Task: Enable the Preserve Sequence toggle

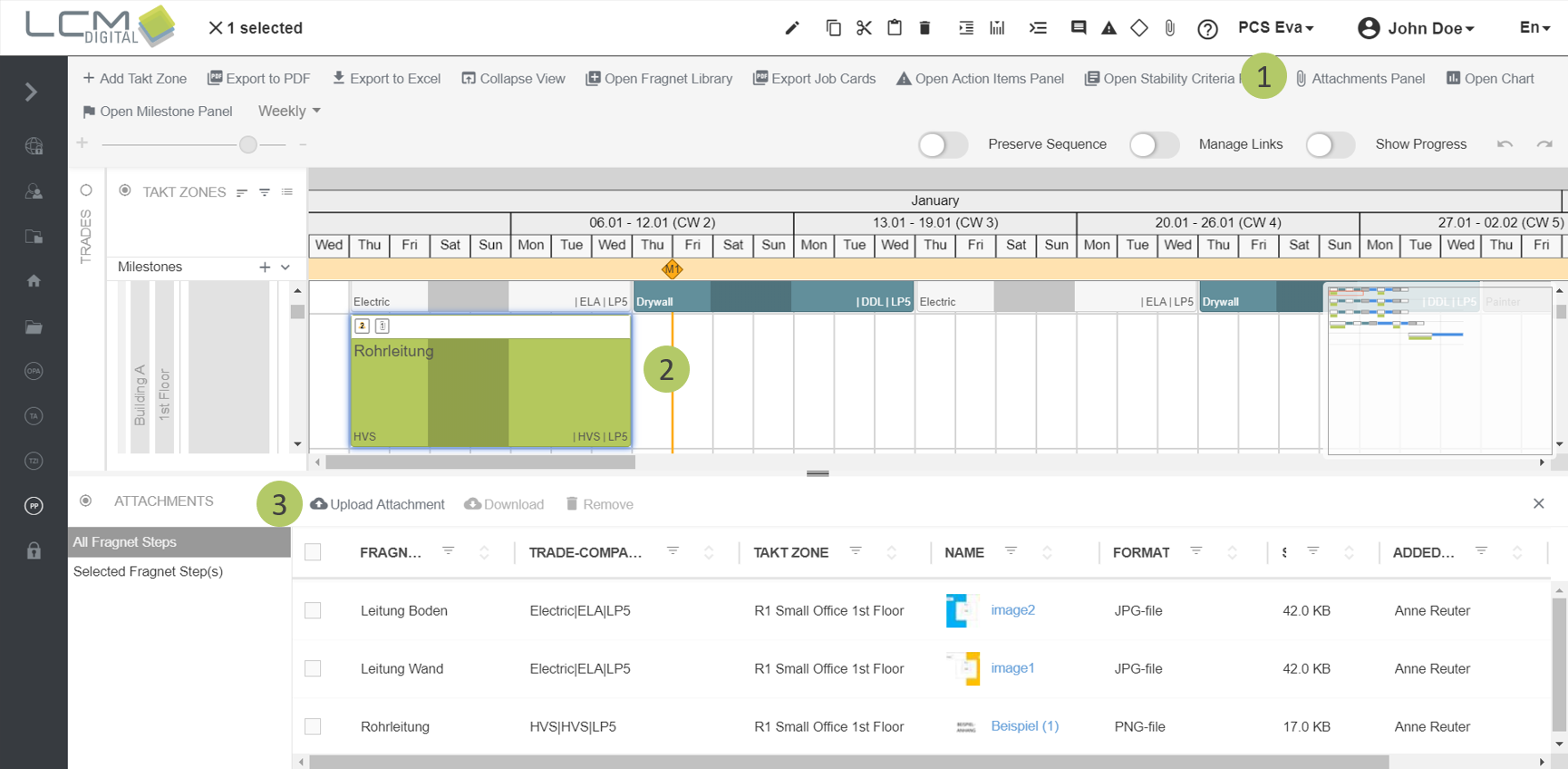Action: click(x=943, y=145)
